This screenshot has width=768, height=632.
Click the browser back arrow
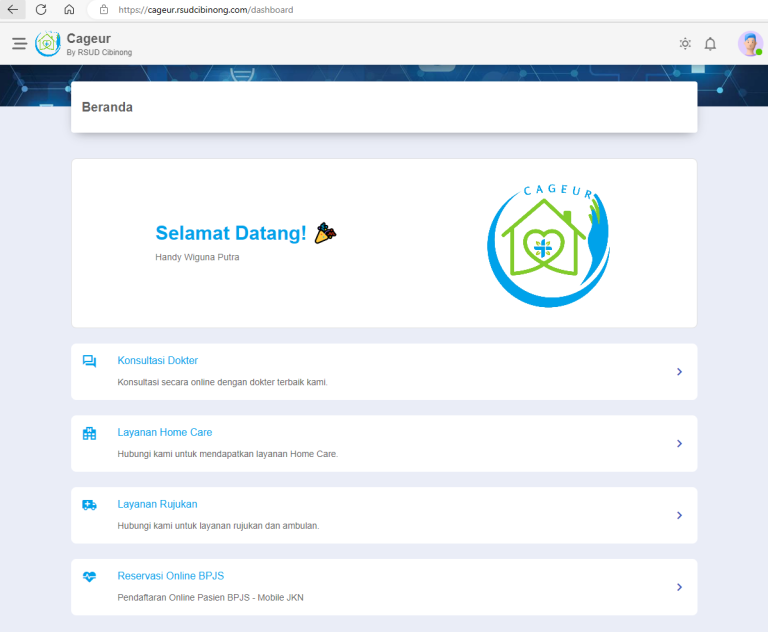pyautogui.click(x=13, y=9)
